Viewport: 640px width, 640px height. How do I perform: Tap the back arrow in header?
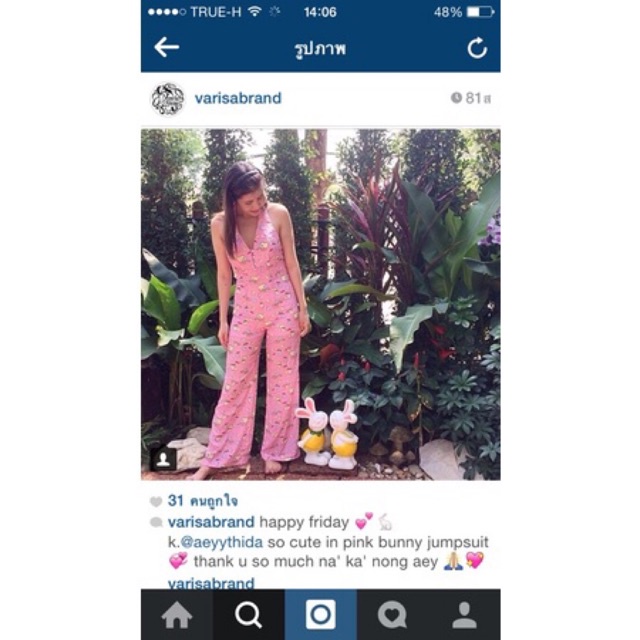pyautogui.click(x=167, y=47)
